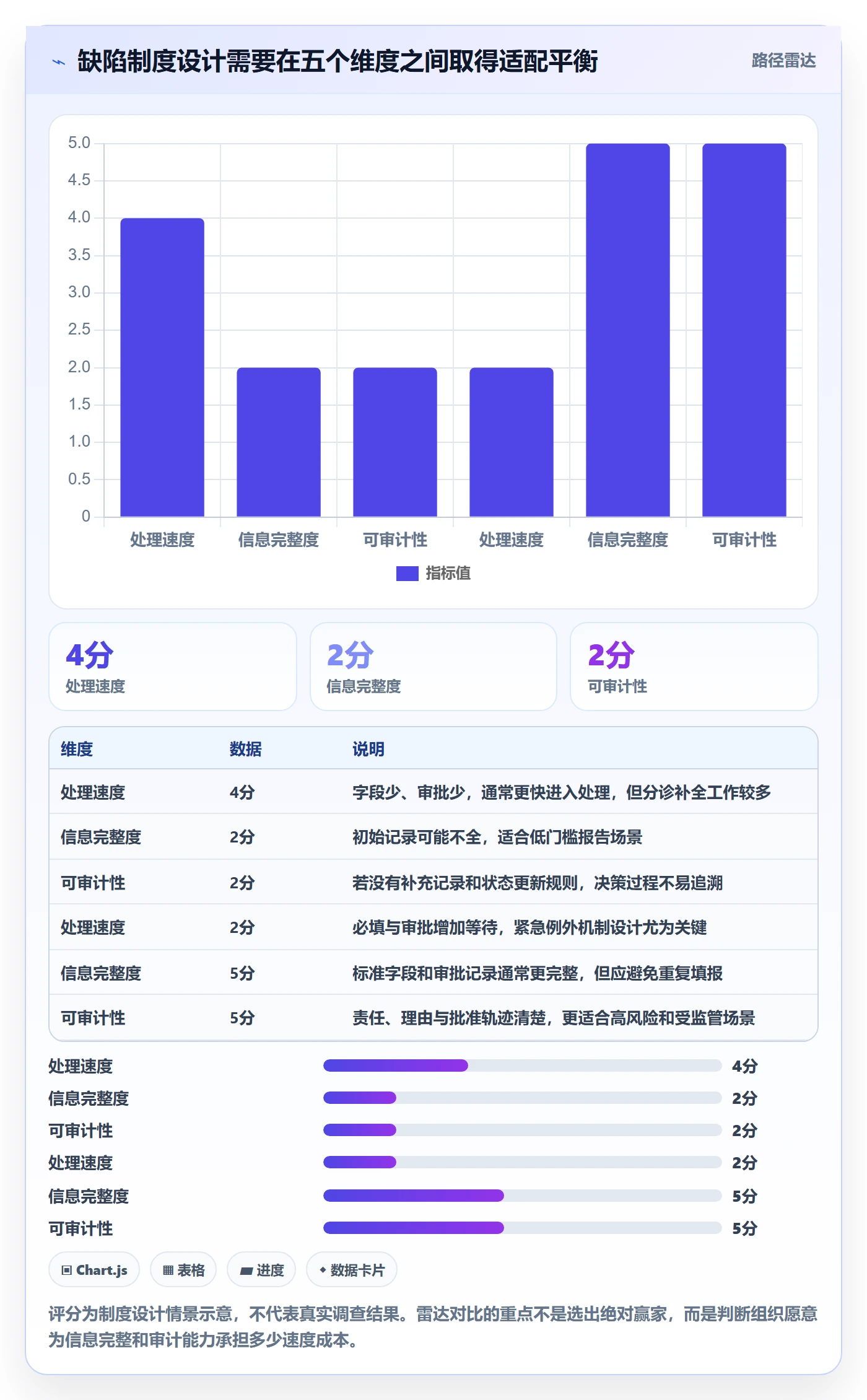
Task: Select the cell 责任、理由与批准轨迹清楚
Action: (554, 1018)
